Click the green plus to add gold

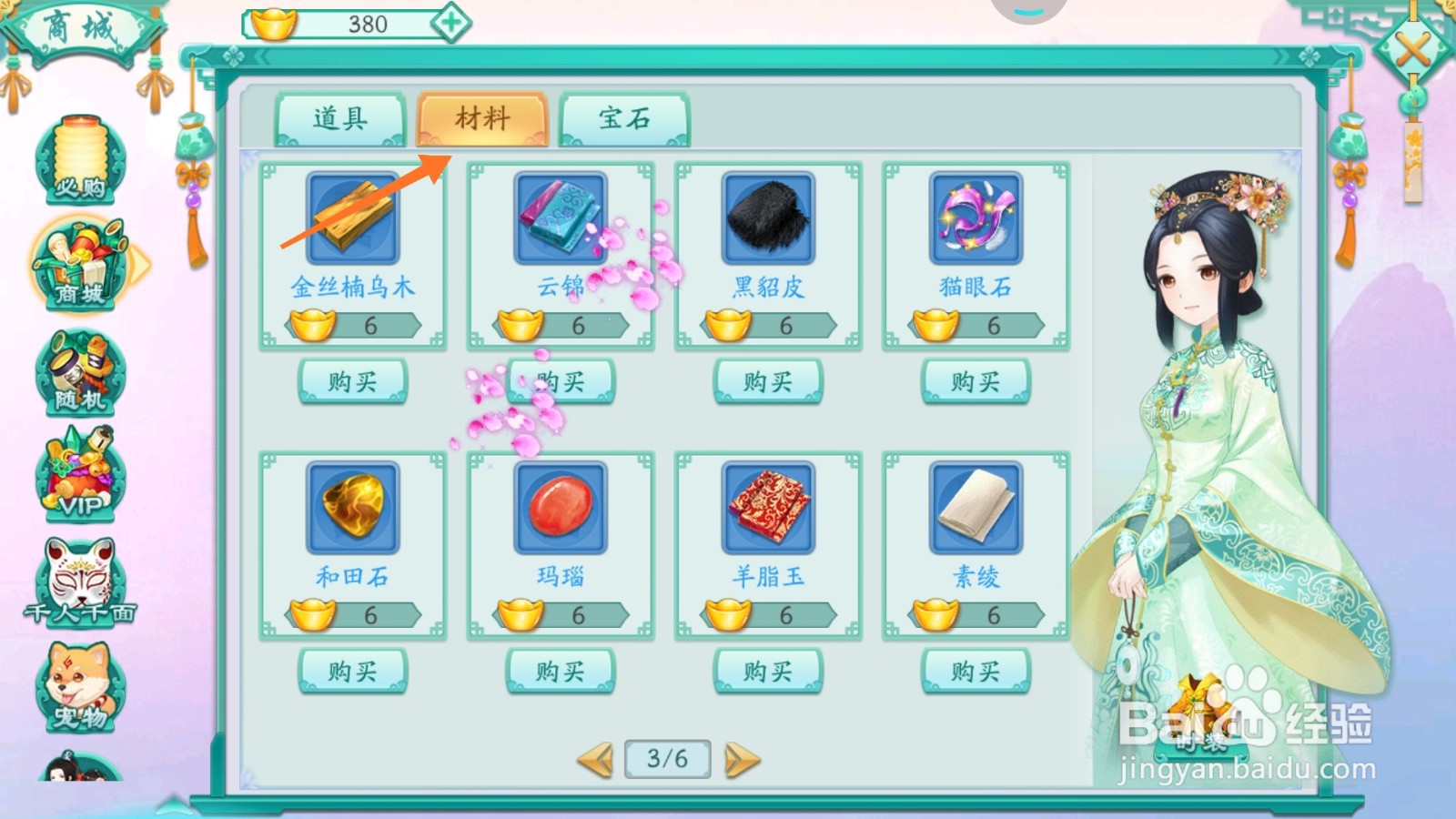pos(450,23)
